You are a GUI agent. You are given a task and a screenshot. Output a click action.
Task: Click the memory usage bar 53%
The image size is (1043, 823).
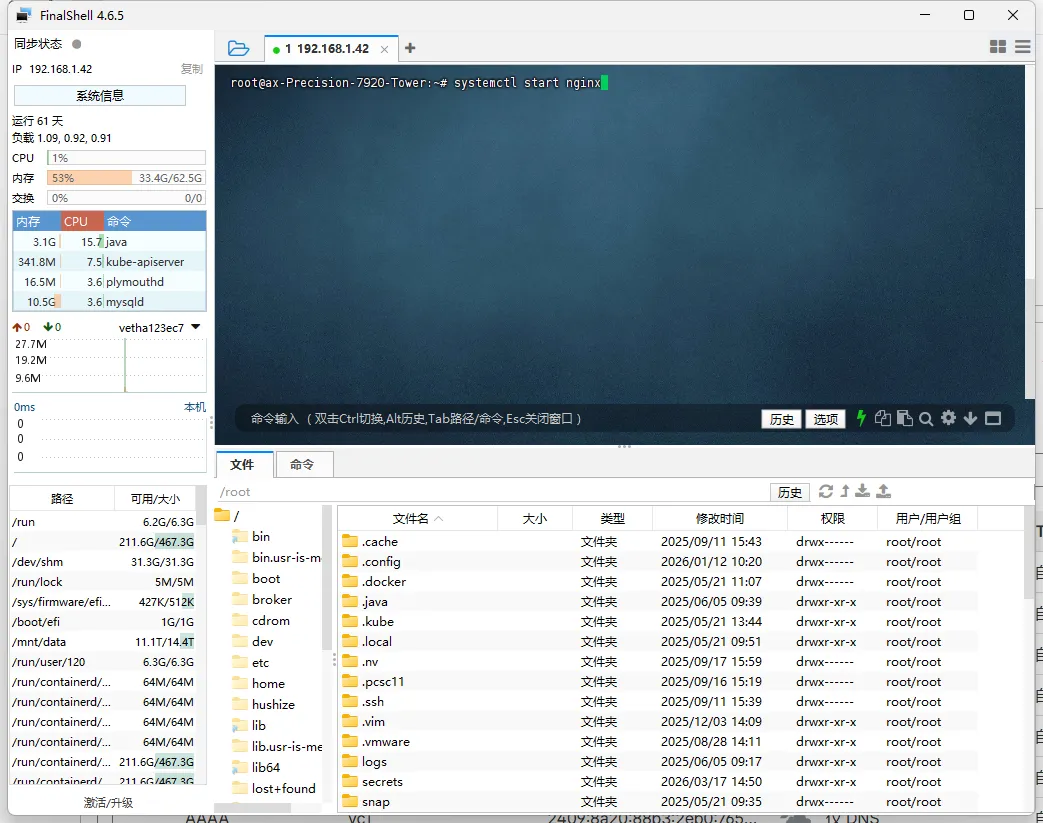(x=126, y=178)
